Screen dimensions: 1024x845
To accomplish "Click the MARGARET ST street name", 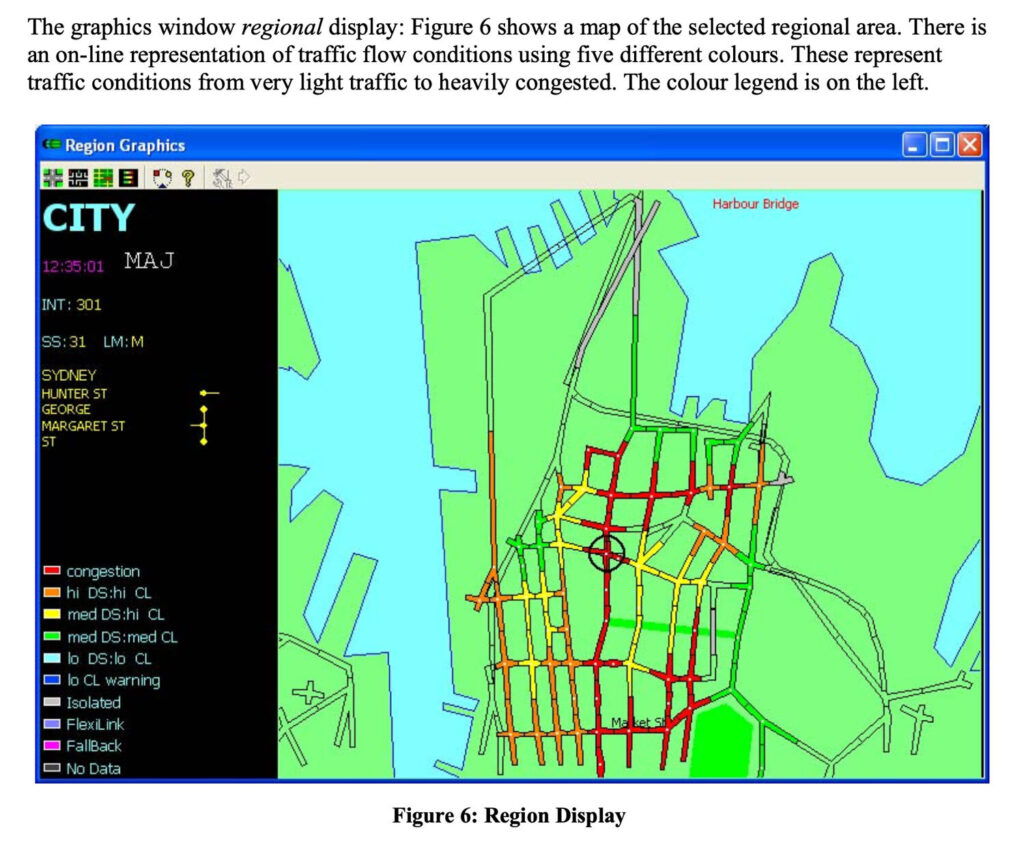I will [x=83, y=426].
